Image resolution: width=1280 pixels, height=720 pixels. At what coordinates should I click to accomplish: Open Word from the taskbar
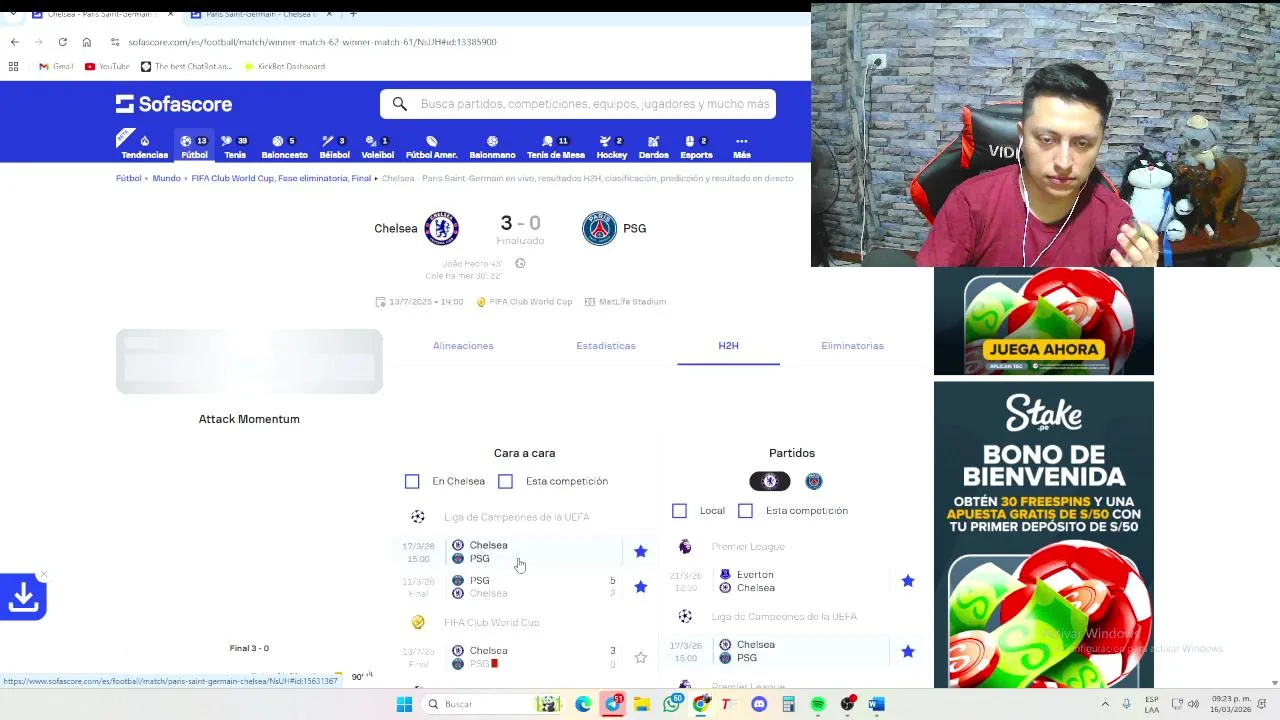876,704
